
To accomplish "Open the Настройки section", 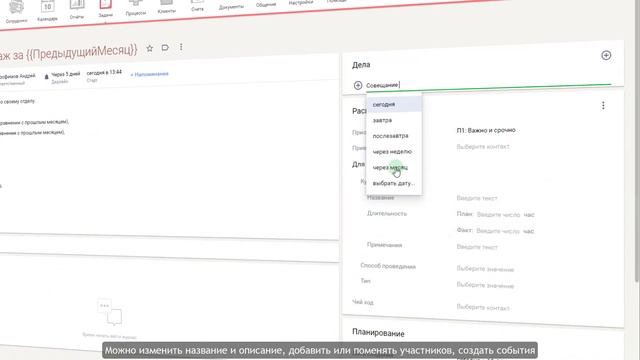I will [x=301, y=3].
